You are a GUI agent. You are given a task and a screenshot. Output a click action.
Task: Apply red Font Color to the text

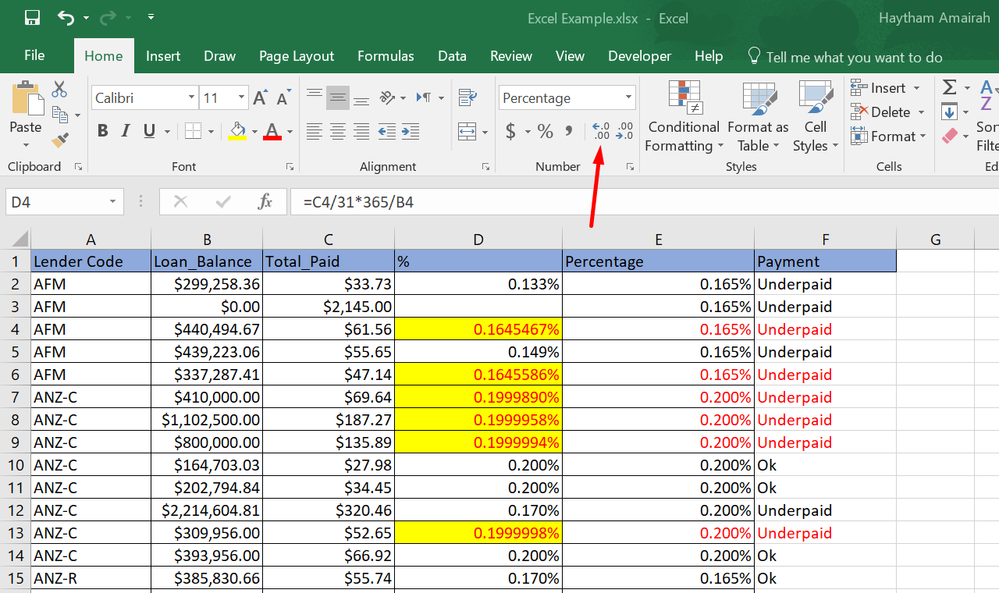tap(272, 131)
